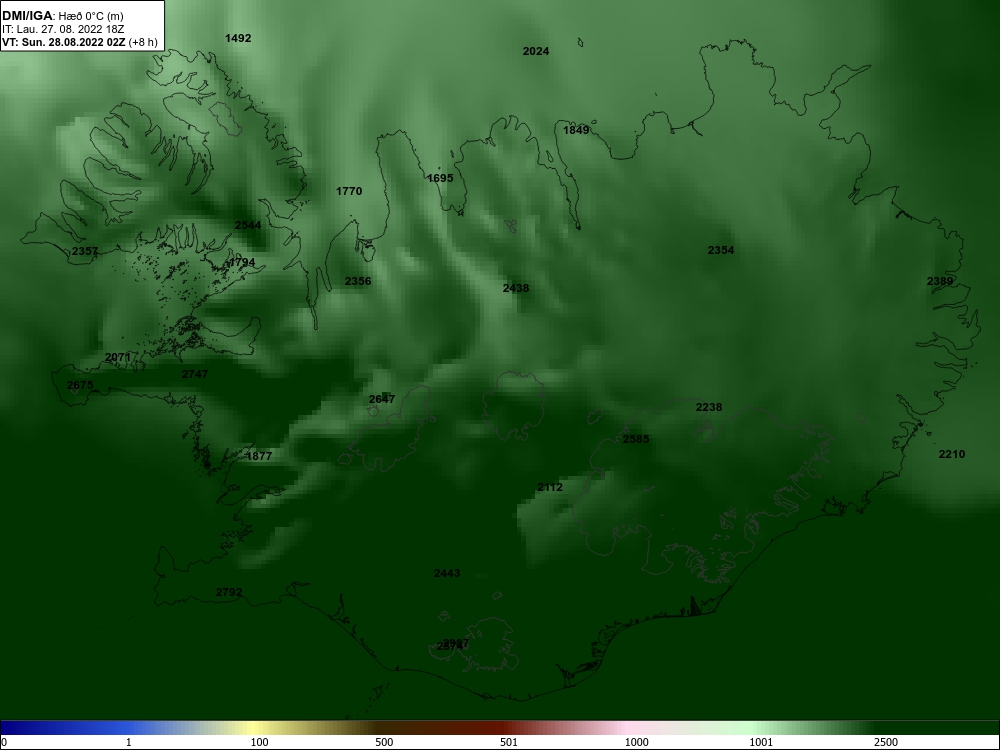Click the map value 2675
This screenshot has height=750, width=1000.
pos(80,385)
